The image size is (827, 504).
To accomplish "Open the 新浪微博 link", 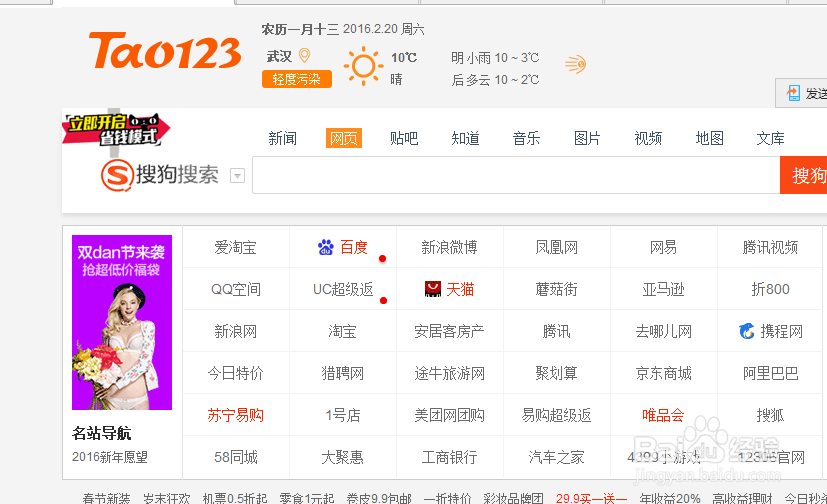I will tap(449, 247).
